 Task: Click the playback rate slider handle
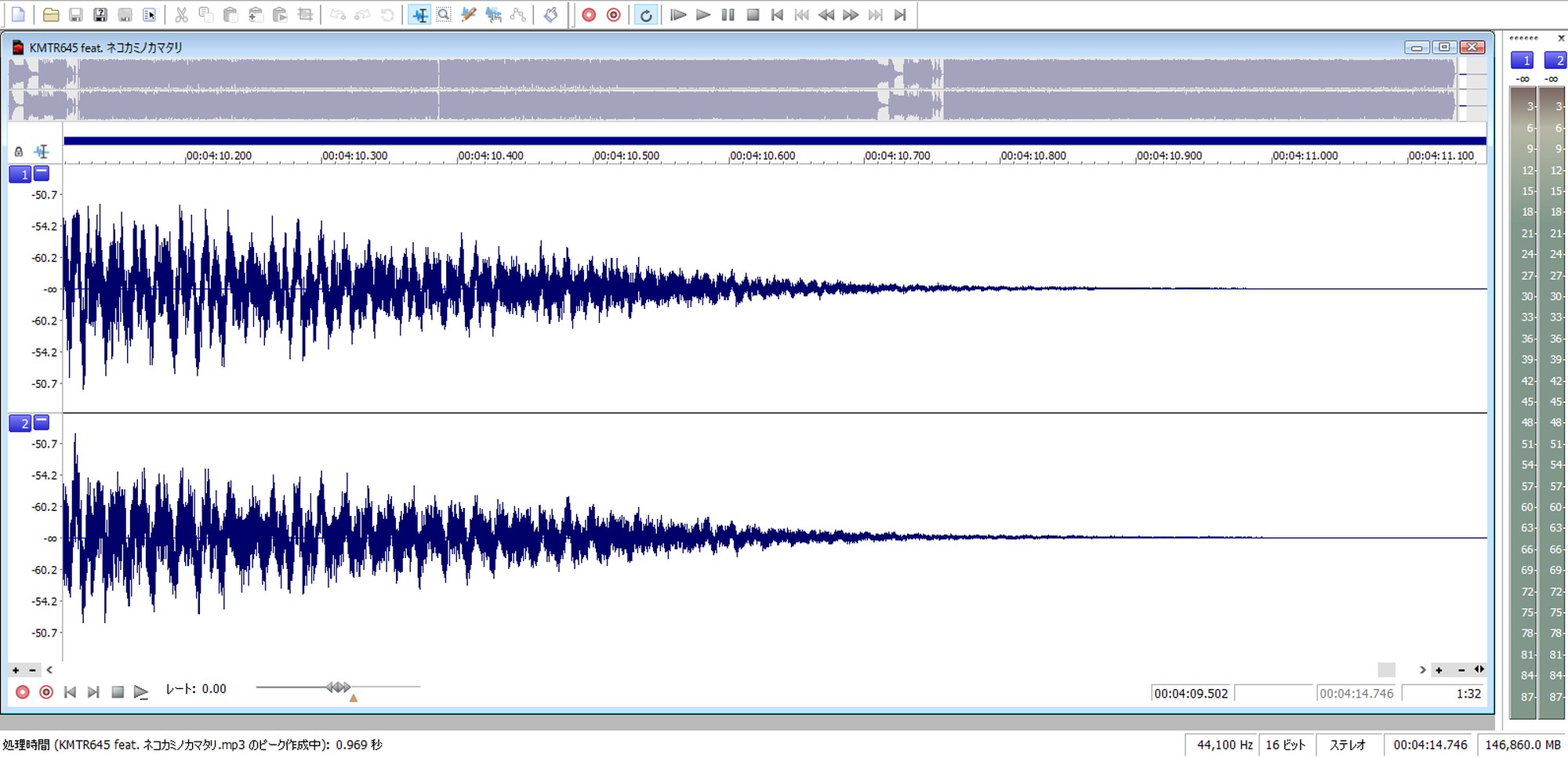pyautogui.click(x=339, y=687)
